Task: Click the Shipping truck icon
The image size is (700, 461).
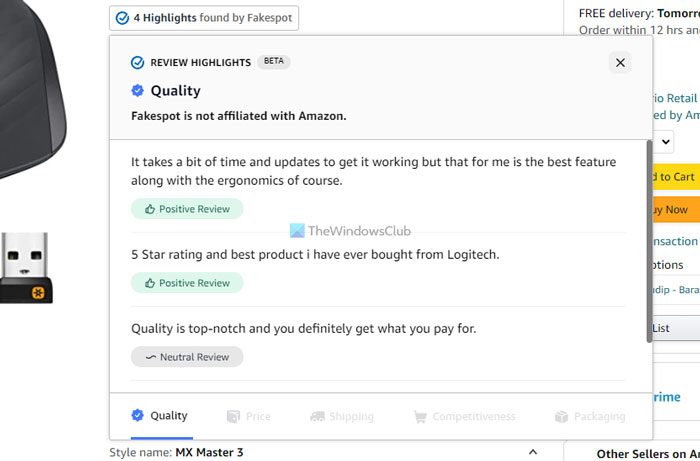Action: pos(317,416)
